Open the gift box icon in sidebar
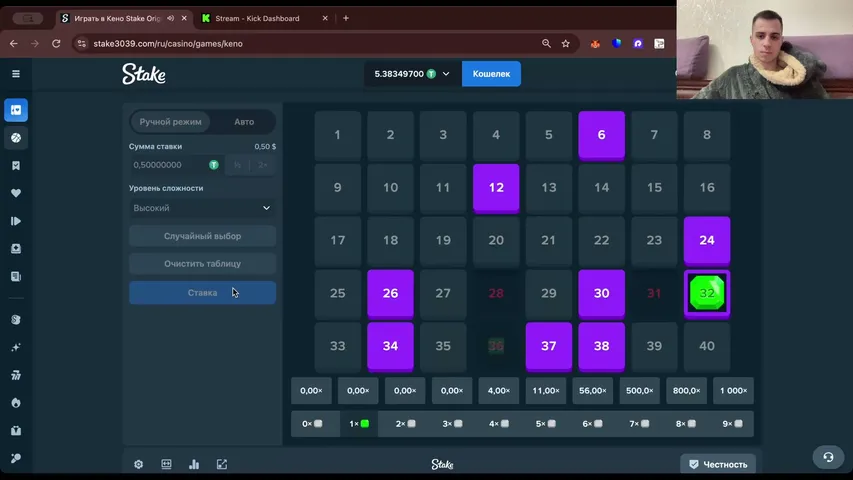853x480 pixels. 16,430
